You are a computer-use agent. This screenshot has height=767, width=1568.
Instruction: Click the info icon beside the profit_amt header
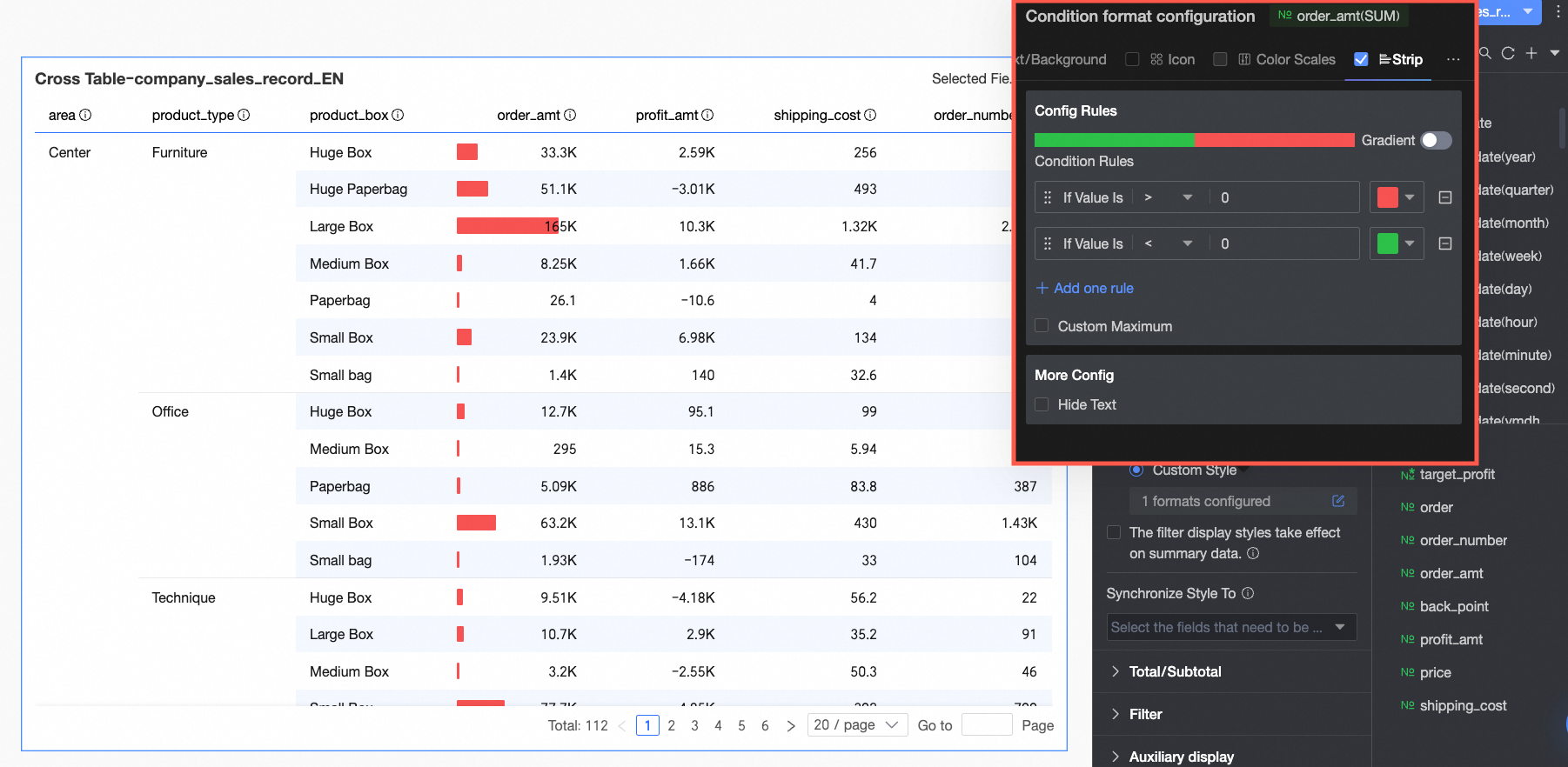[x=707, y=115]
